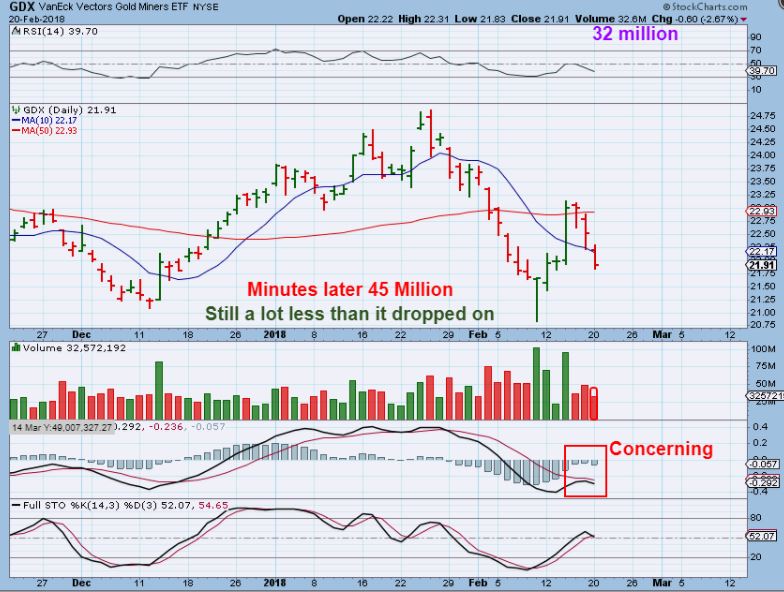Click the VanEck Vectors Gold Miners ETF name

(x=114, y=8)
